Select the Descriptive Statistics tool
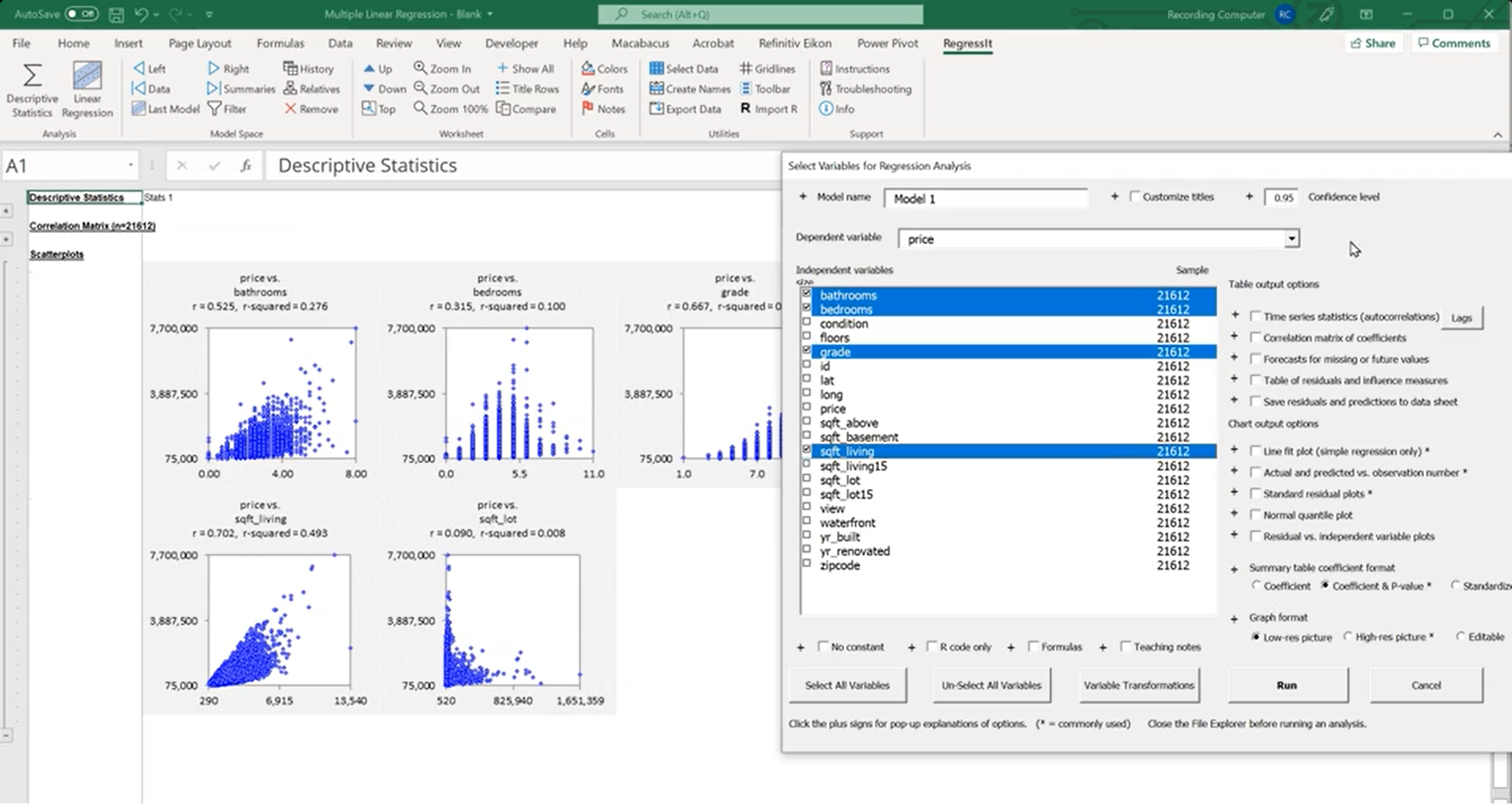 point(32,89)
